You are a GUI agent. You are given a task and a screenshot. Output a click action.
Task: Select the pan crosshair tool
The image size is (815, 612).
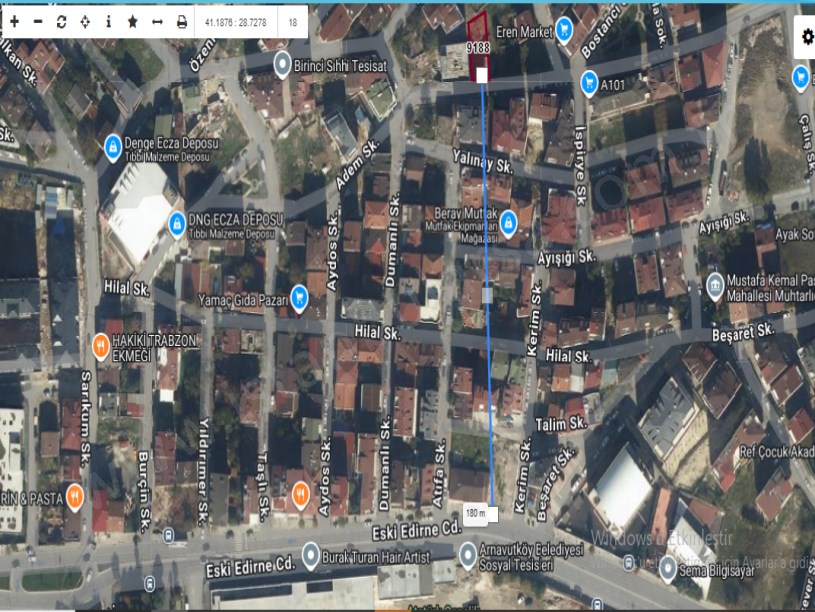pyautogui.click(x=84, y=20)
